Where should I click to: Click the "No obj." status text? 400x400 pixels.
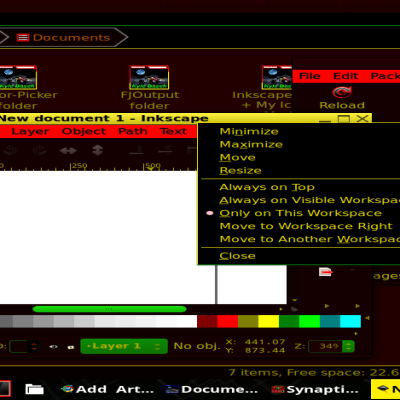(x=197, y=346)
